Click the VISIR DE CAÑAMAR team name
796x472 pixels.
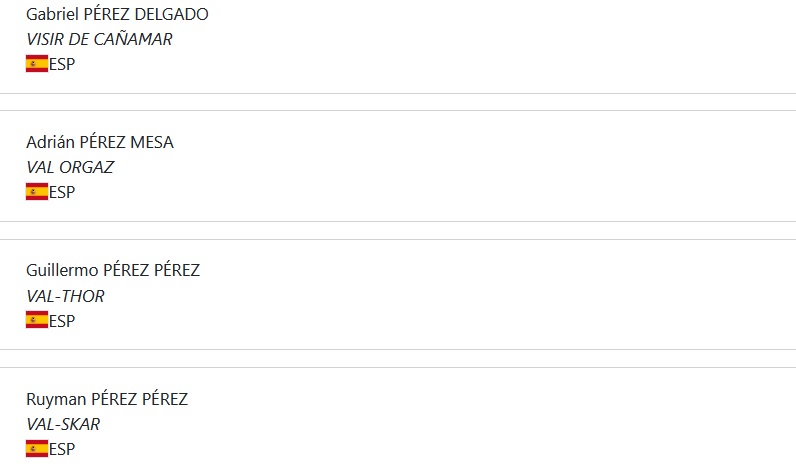click(x=99, y=39)
